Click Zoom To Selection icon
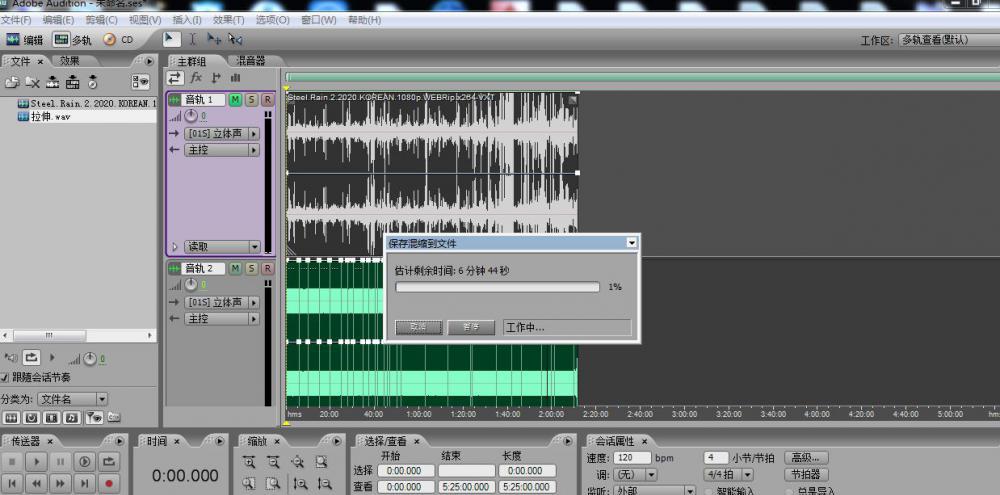The width and height of the screenshot is (1000, 495). 321,462
